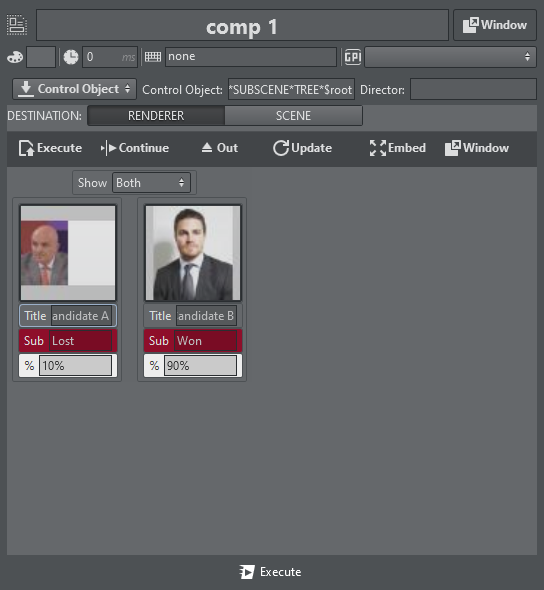
Task: Click the keyboard shortcut icon
Action: click(x=153, y=57)
